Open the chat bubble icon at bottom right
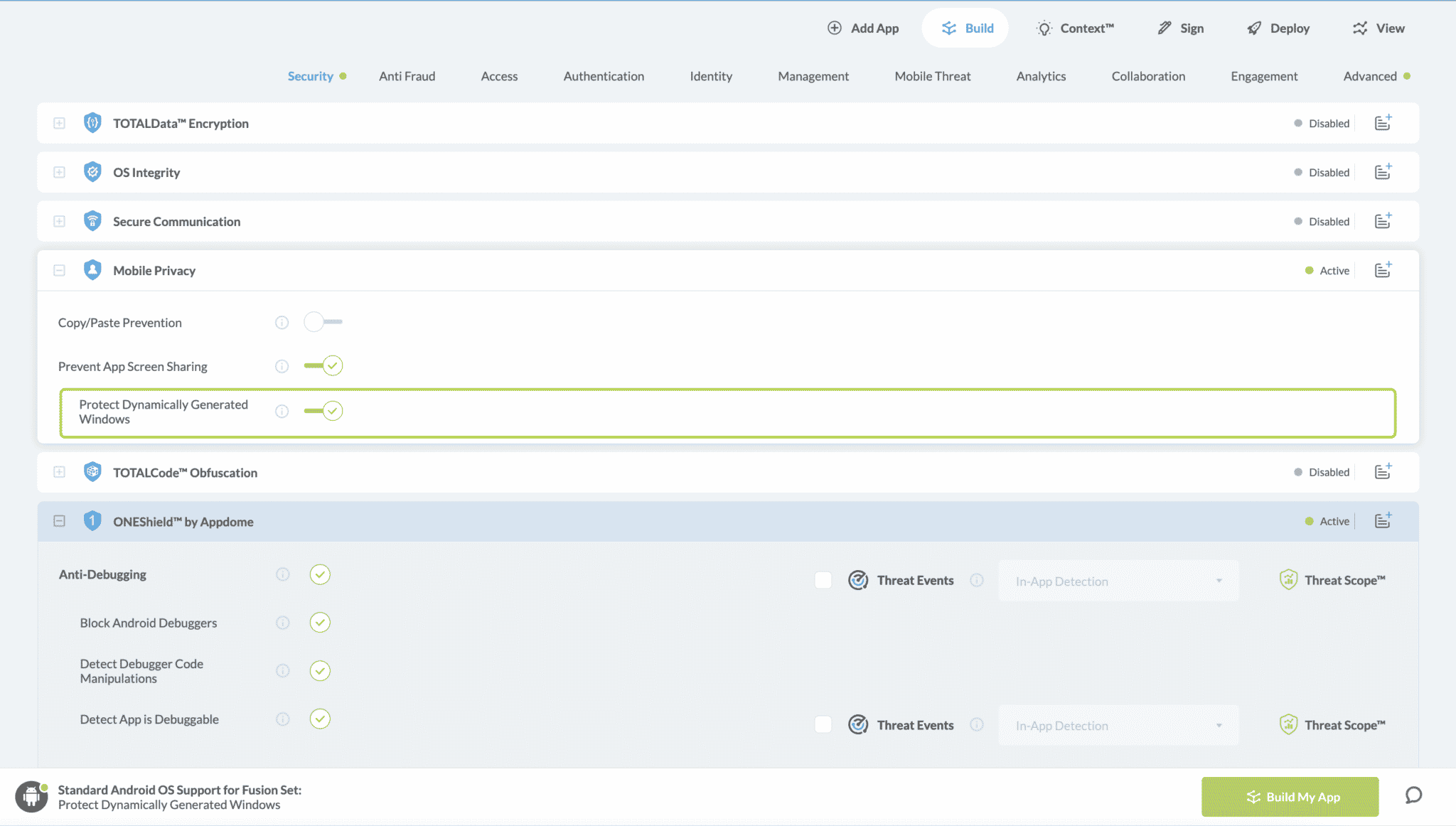This screenshot has height=826, width=1456. pos(1413,795)
